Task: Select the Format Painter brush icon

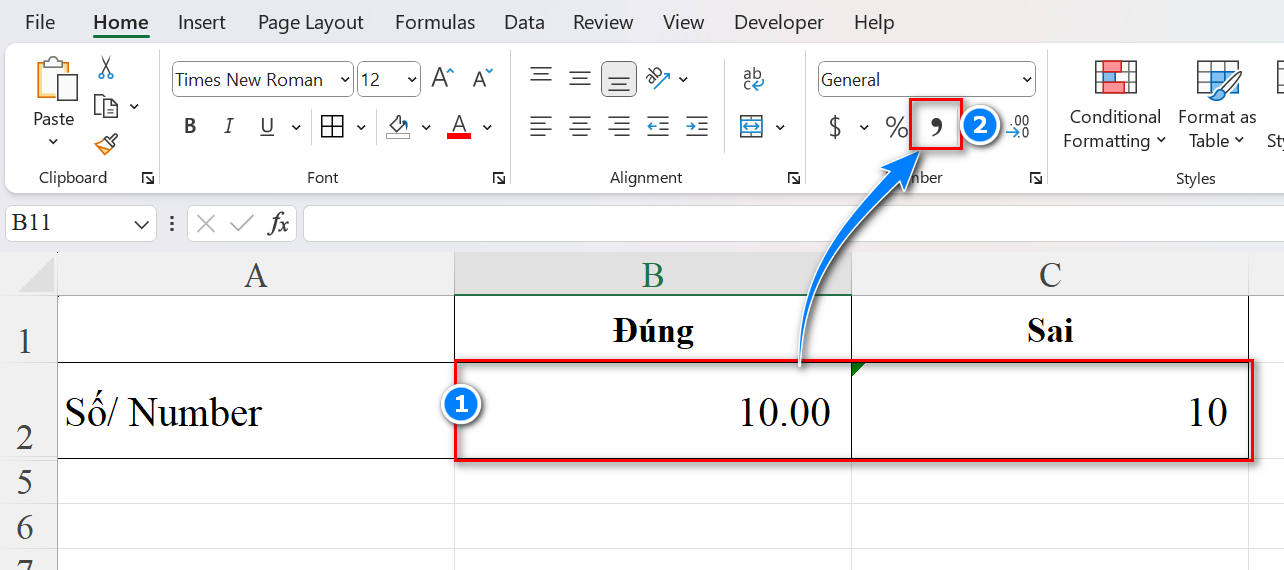Action: [x=106, y=144]
